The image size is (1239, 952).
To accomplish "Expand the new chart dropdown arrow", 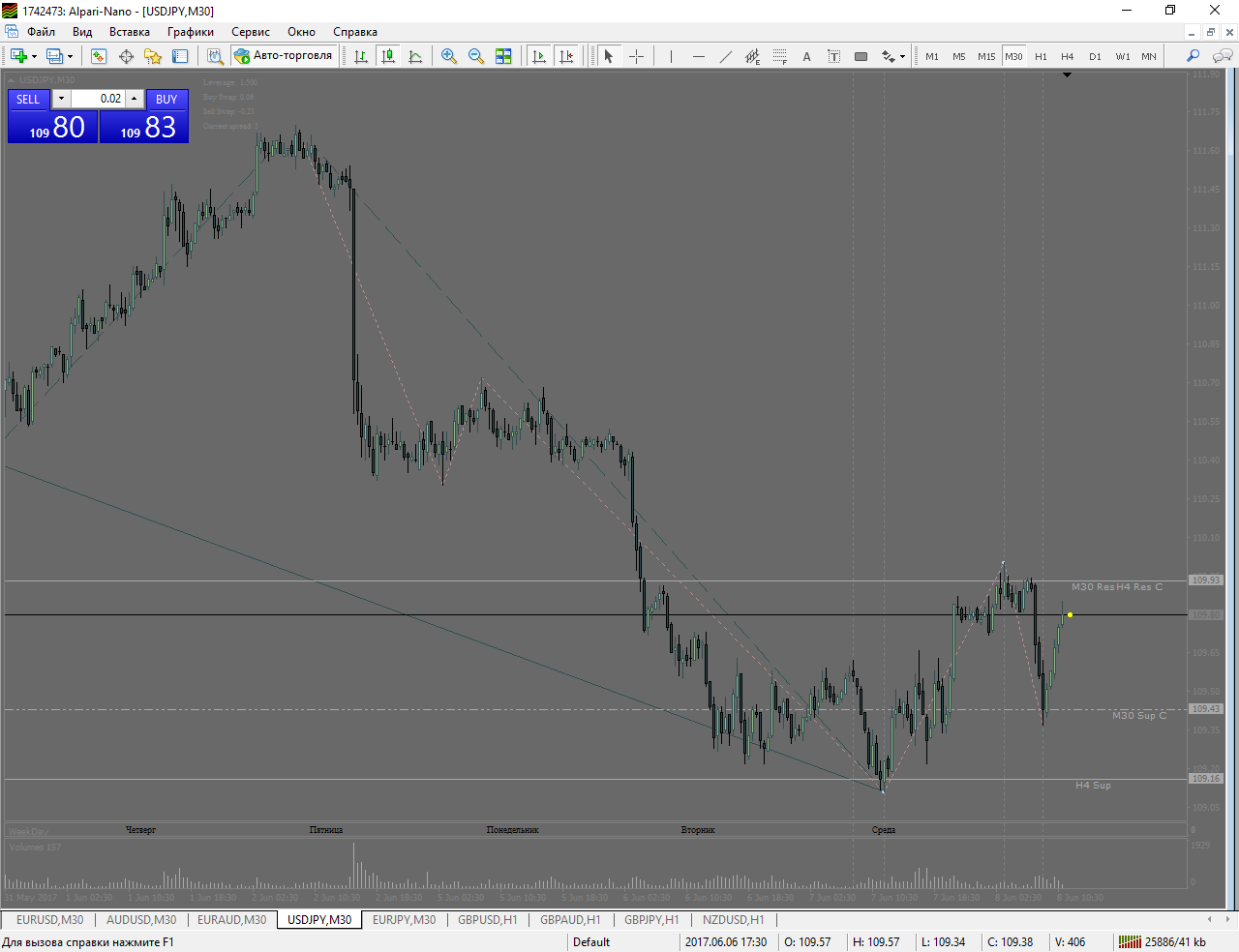I will (34, 56).
